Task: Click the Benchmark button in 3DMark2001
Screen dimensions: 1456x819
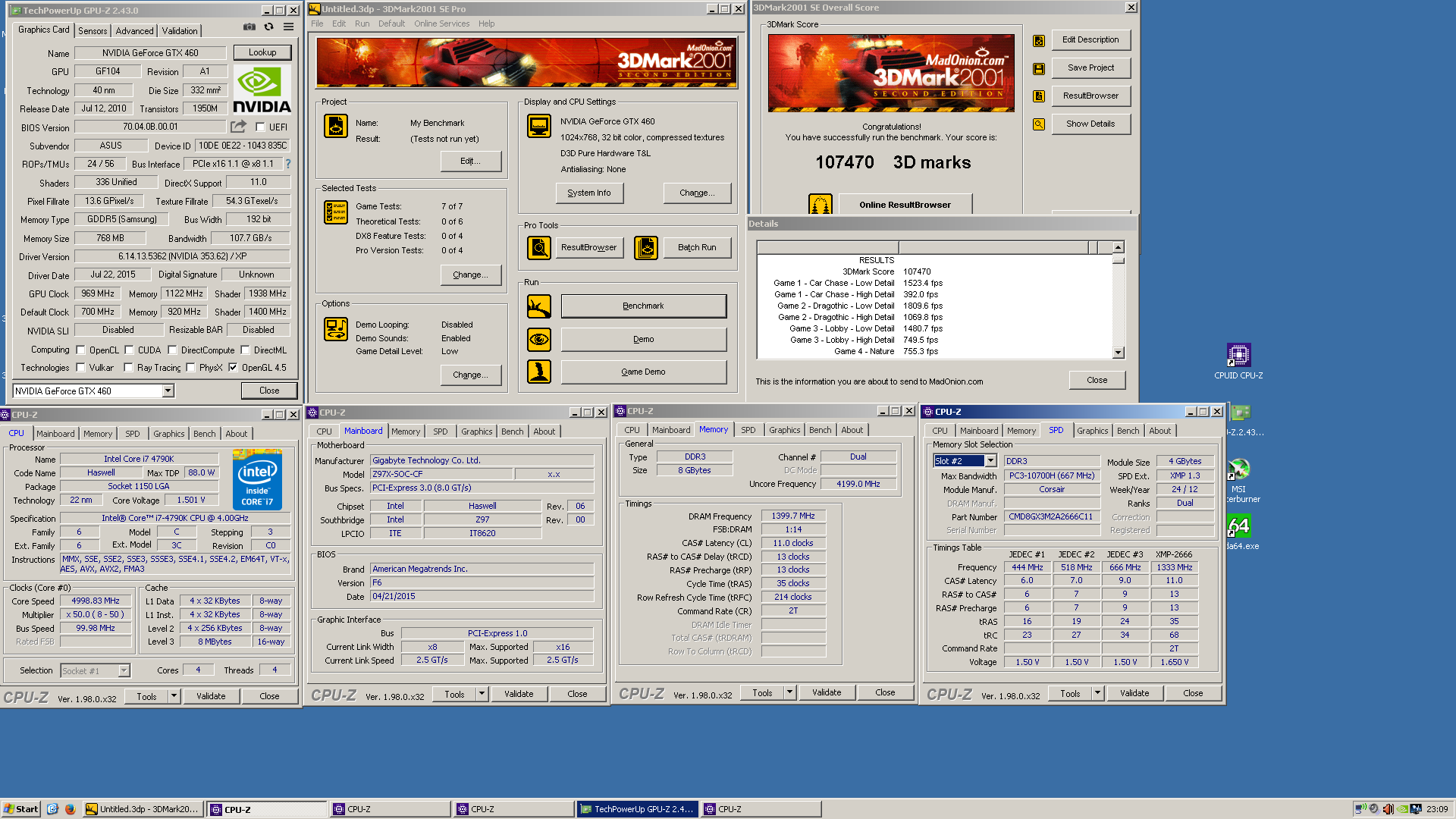Action: click(643, 306)
